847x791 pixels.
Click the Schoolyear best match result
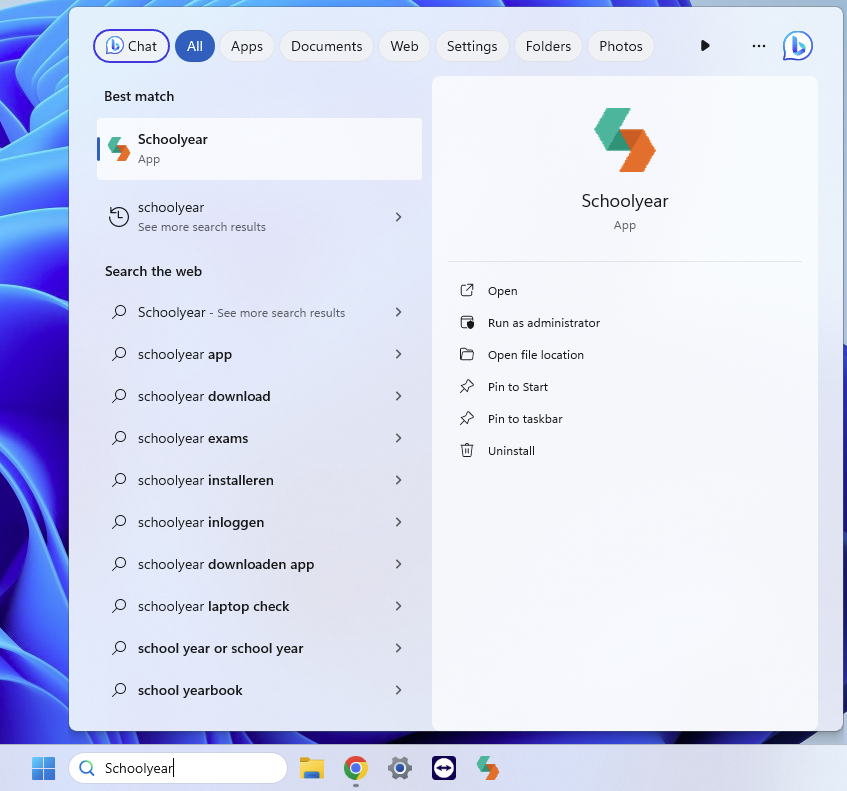pos(259,149)
